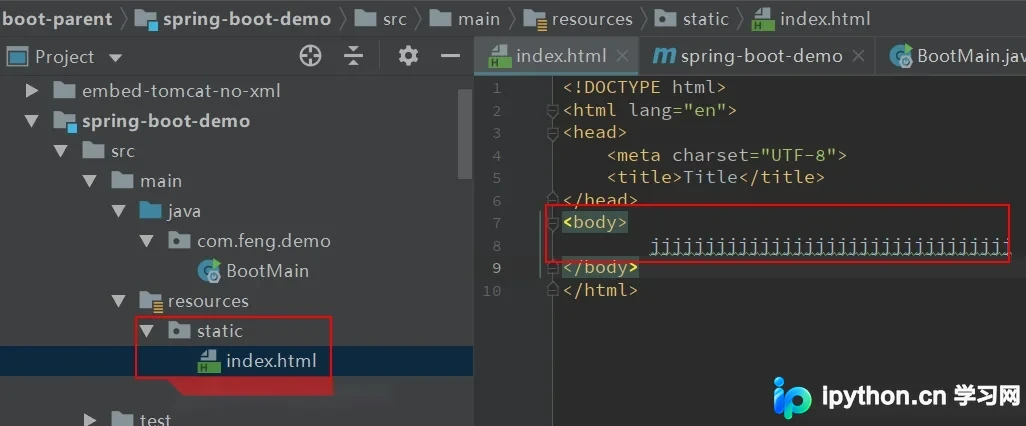Click the java source folder icon
1026x426 pixels.
point(151,211)
